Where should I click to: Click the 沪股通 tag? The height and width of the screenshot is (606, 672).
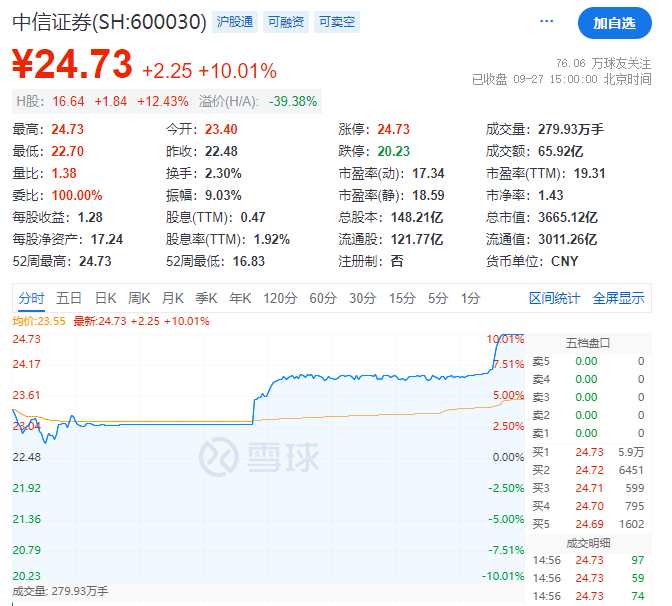pos(235,21)
